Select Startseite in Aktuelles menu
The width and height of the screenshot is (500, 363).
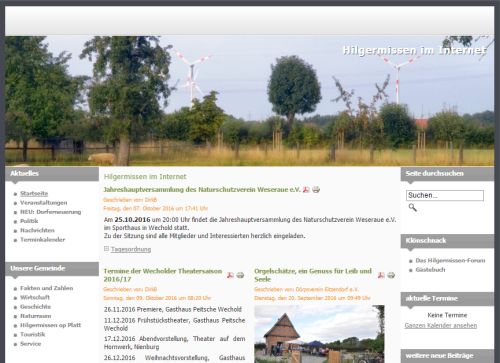click(34, 193)
